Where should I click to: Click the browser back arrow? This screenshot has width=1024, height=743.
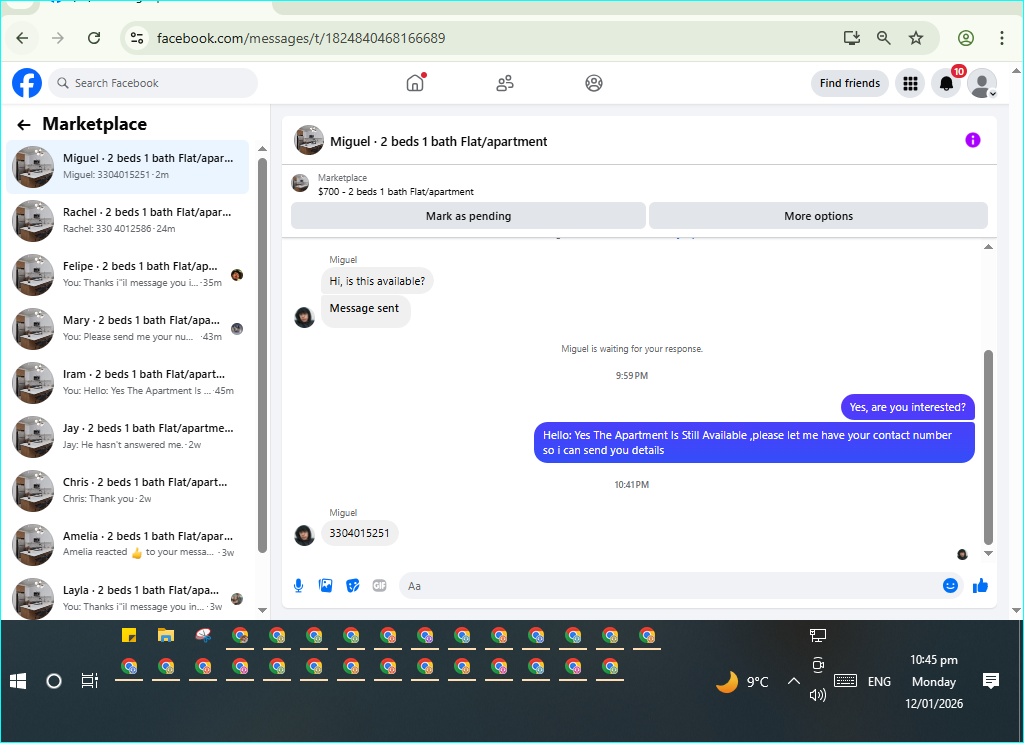coord(22,38)
